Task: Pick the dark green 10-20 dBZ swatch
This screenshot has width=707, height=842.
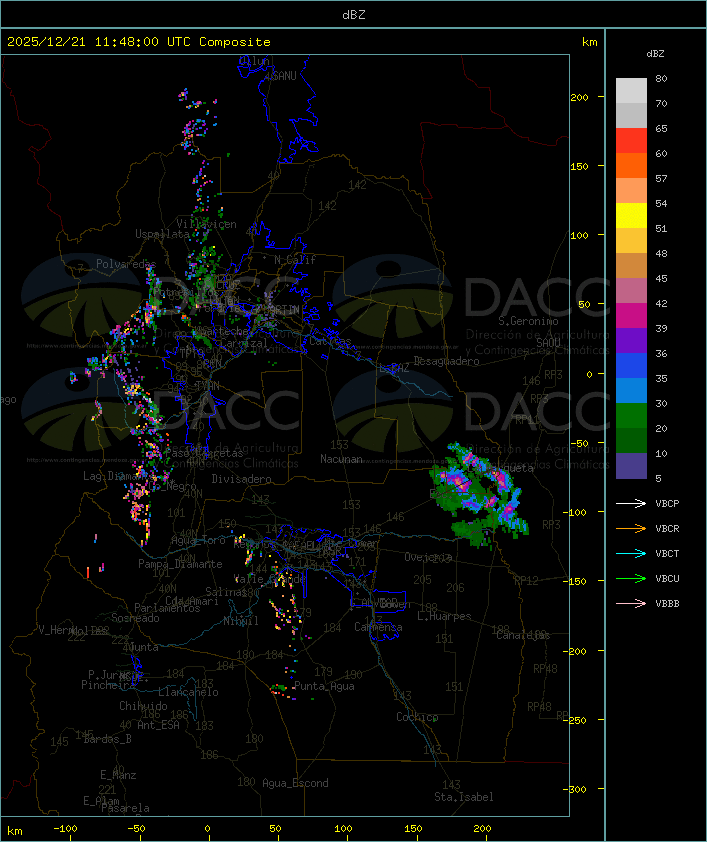Action: (x=631, y=440)
